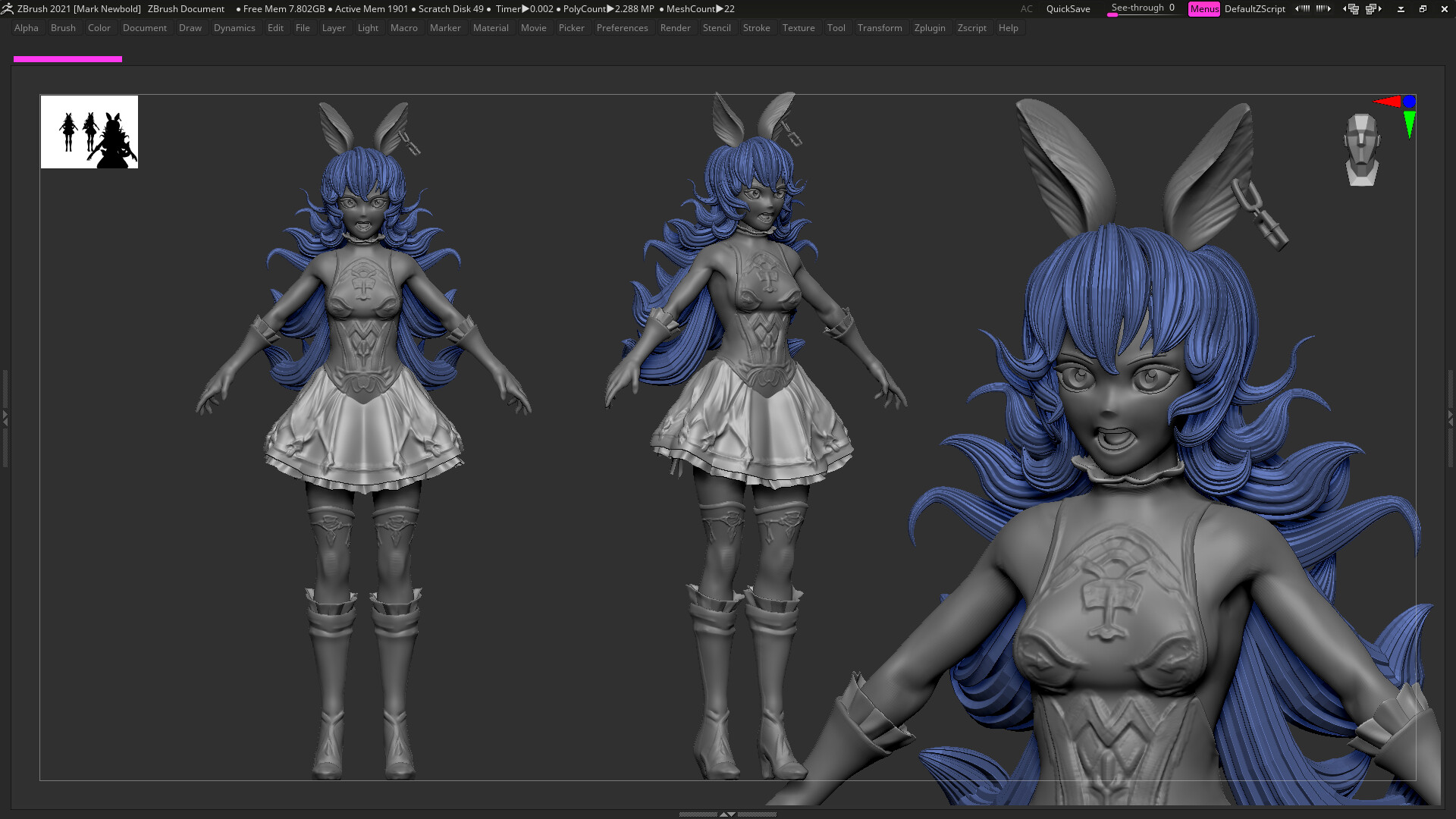Expand the Timer readout triangle

tap(525, 9)
